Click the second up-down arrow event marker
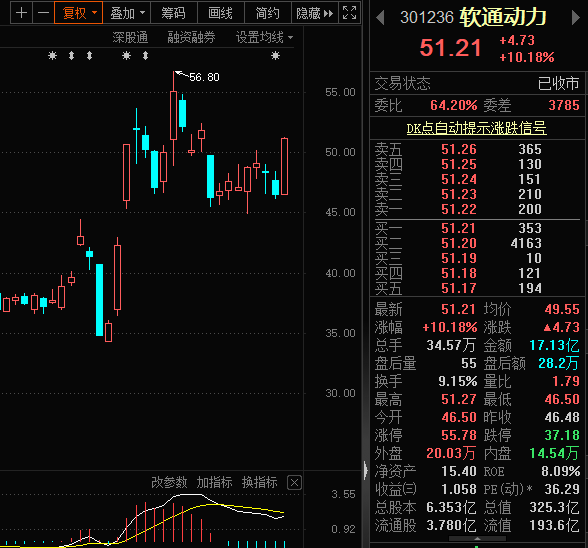The height and width of the screenshot is (548, 588). (90, 56)
